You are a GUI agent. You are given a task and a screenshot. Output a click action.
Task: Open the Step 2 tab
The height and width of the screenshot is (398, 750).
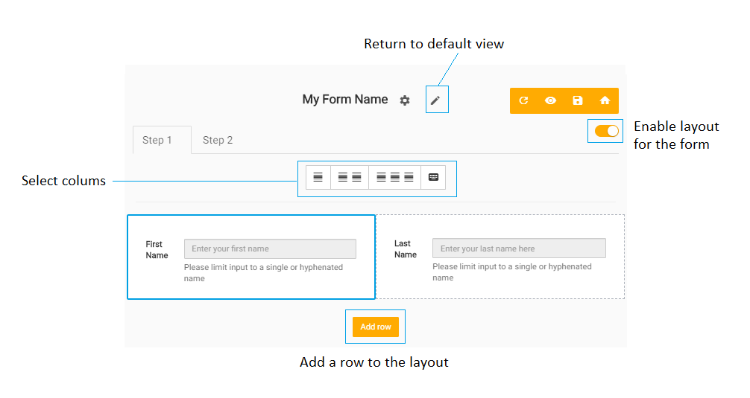click(x=218, y=140)
